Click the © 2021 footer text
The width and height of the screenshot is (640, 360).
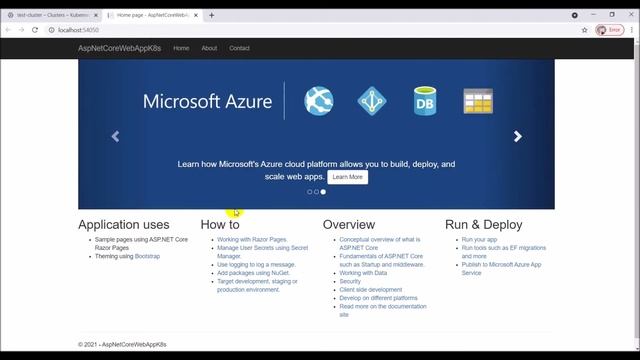tap(122, 344)
